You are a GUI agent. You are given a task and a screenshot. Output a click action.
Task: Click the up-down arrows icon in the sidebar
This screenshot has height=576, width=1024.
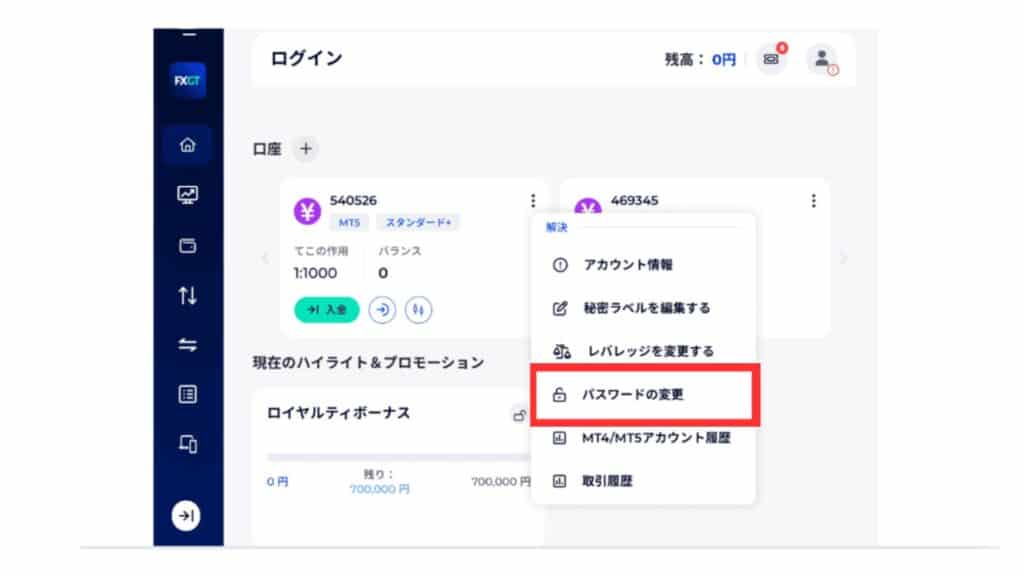click(x=187, y=296)
